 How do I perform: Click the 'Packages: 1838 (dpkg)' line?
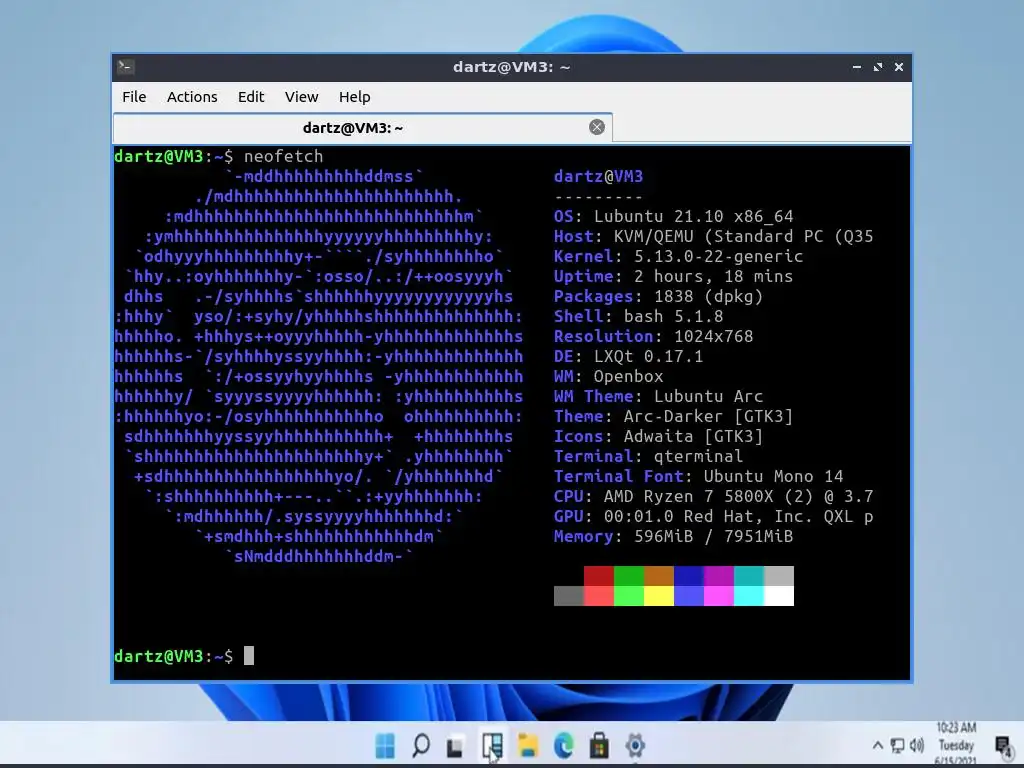pyautogui.click(x=658, y=296)
